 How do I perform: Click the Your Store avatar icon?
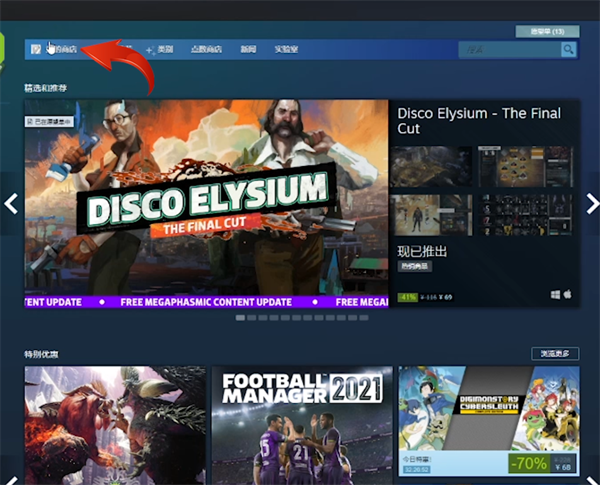click(x=36, y=49)
